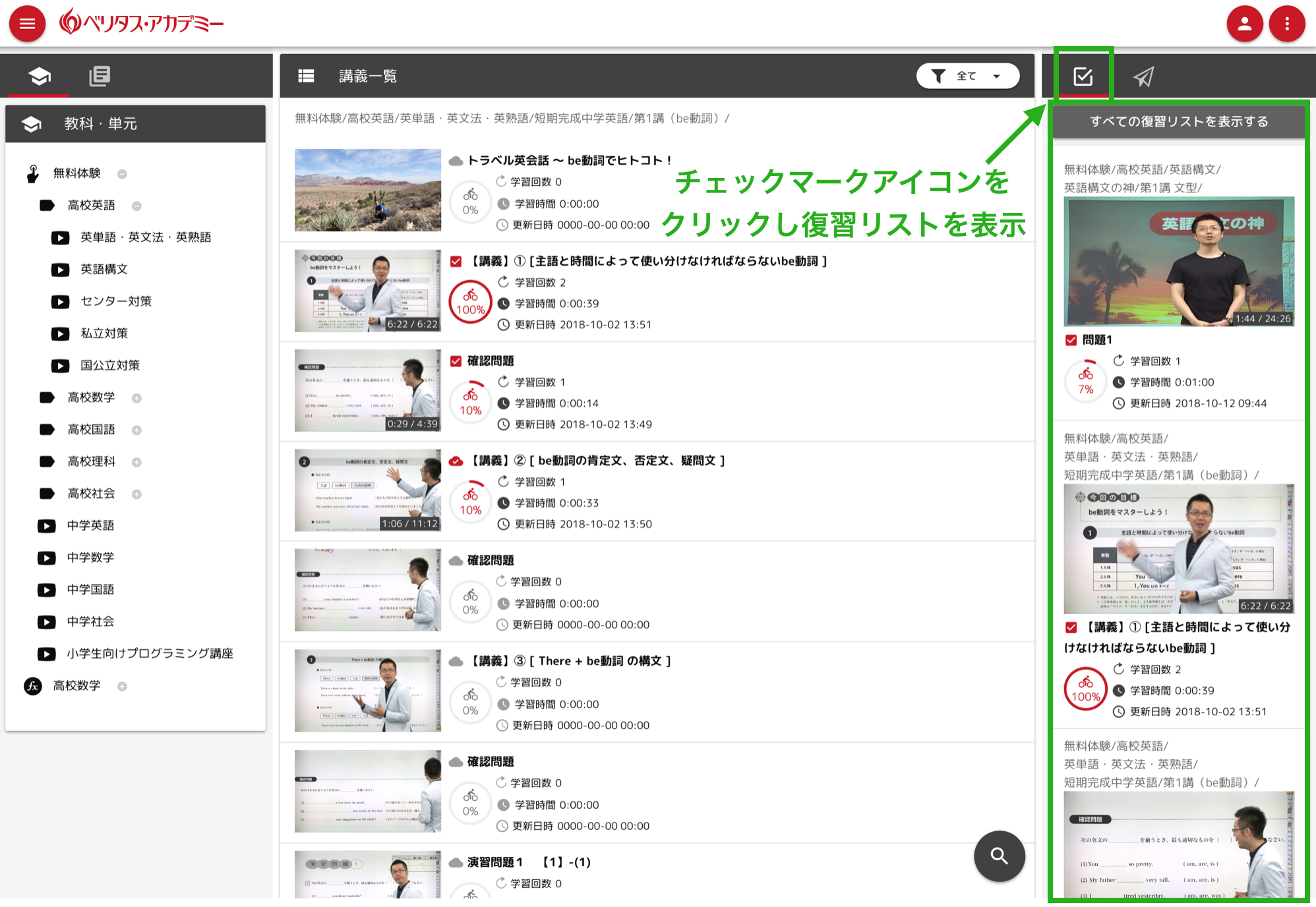The image size is (1316, 907).
Task: Click the 0% progress circle on トラベル英会話
Action: (470, 202)
